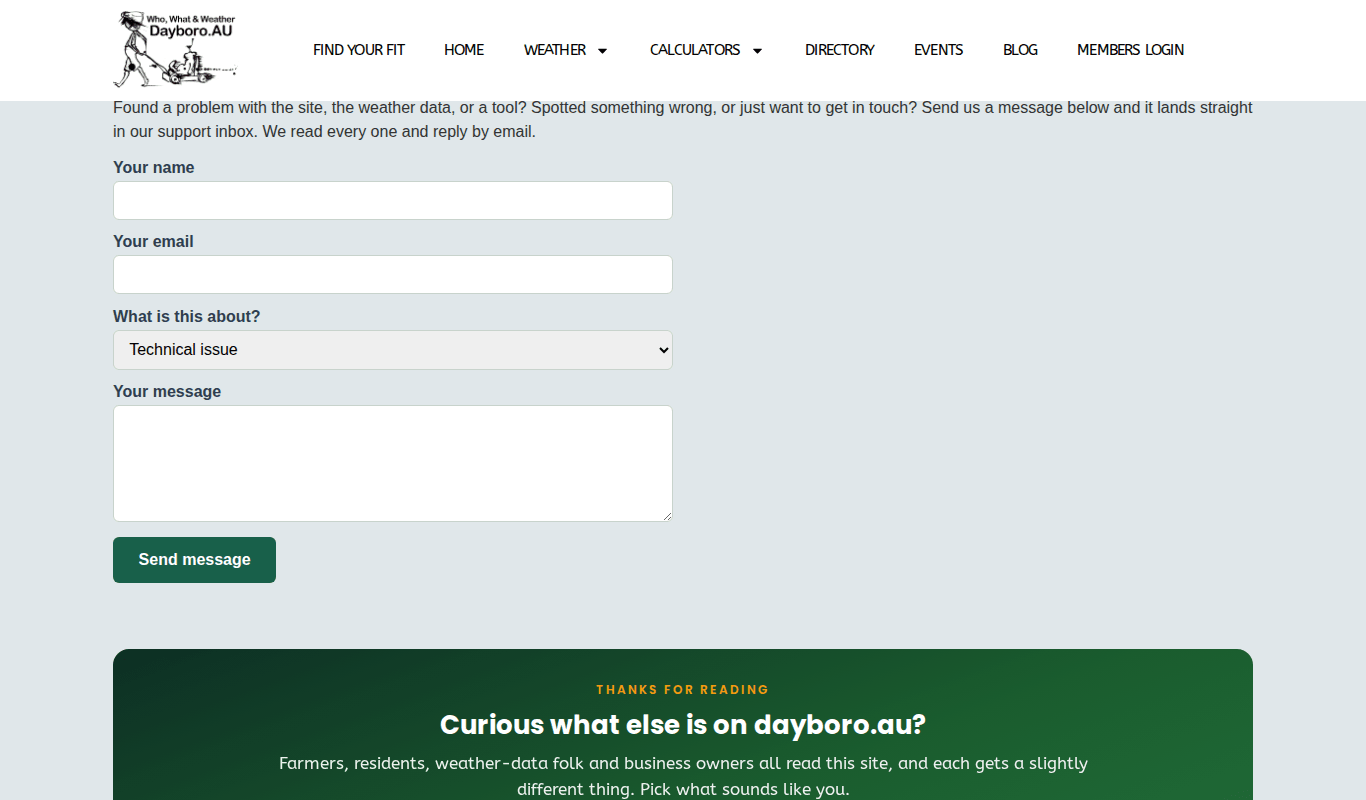Open the Directory page
1366x800 pixels.
pos(840,50)
